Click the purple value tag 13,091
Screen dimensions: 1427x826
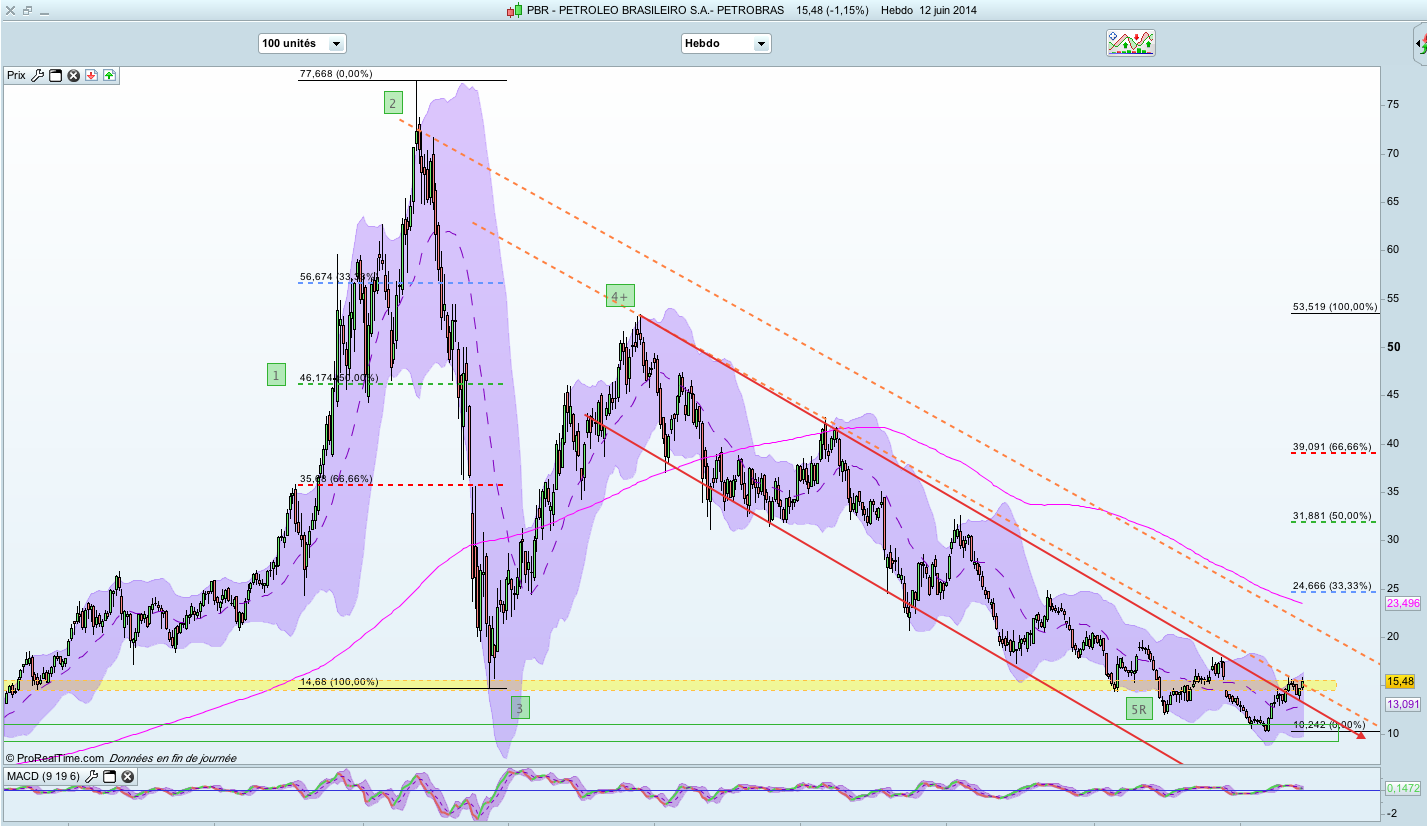click(1403, 704)
